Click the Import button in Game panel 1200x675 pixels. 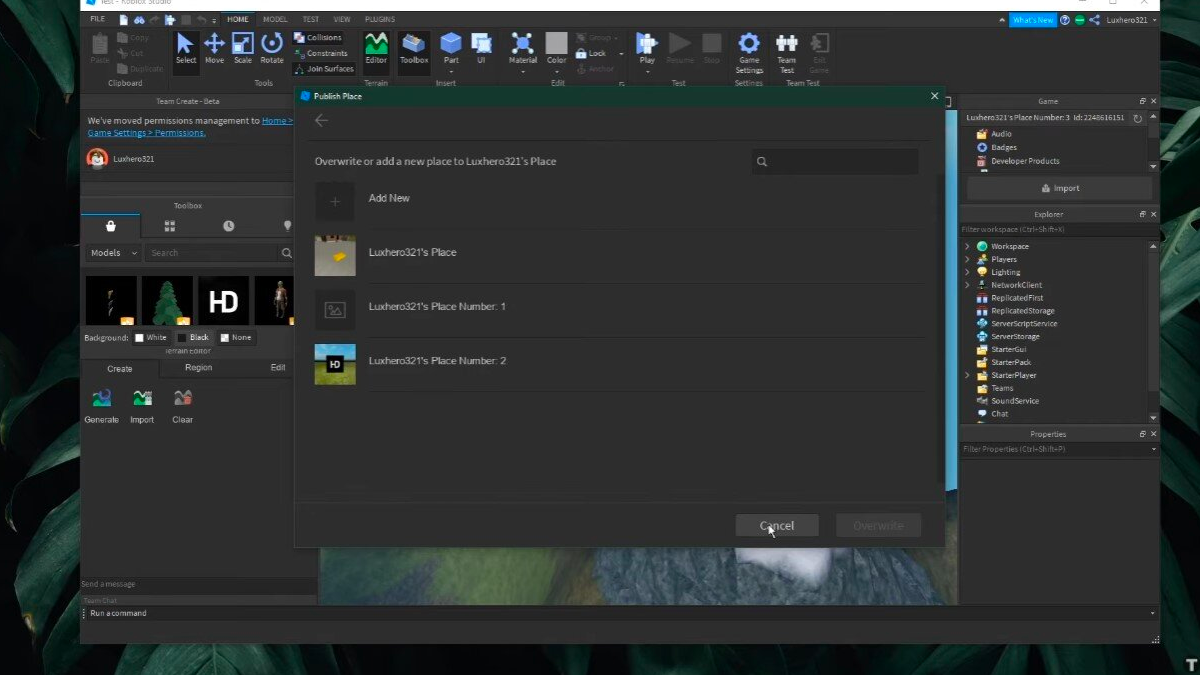pos(1059,188)
